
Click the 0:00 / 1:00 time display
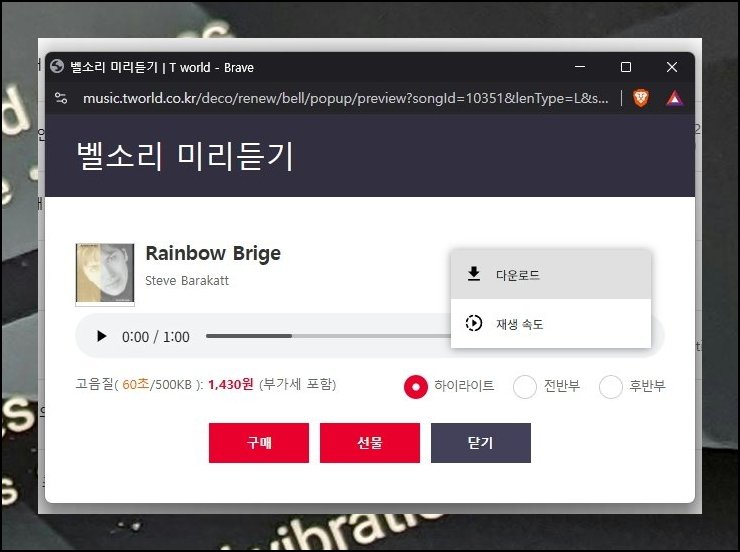click(x=156, y=337)
